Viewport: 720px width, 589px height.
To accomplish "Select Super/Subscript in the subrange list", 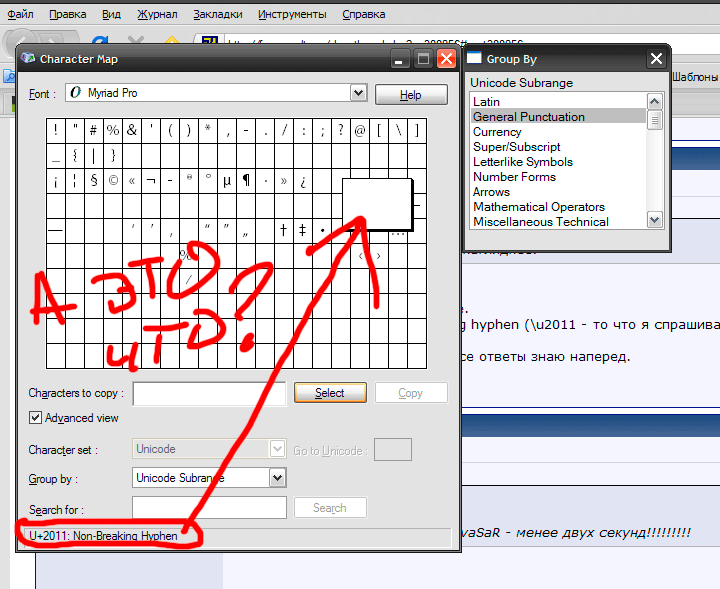I will tap(558, 147).
